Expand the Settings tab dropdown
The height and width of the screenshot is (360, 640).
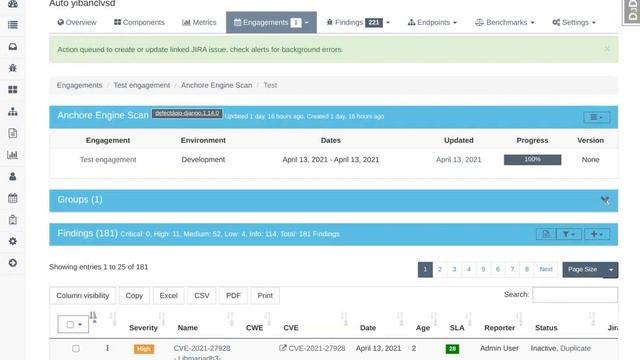tap(593, 23)
